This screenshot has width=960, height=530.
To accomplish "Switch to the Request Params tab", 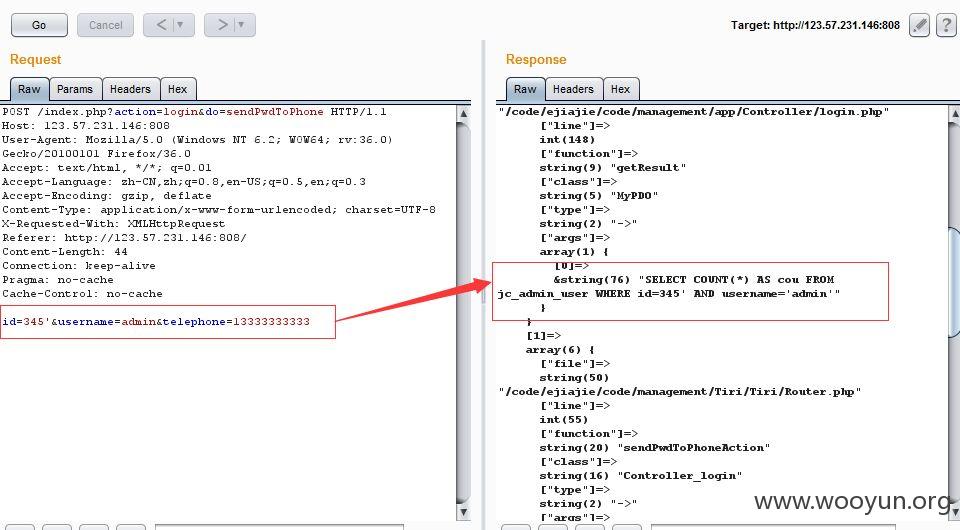I will point(75,89).
